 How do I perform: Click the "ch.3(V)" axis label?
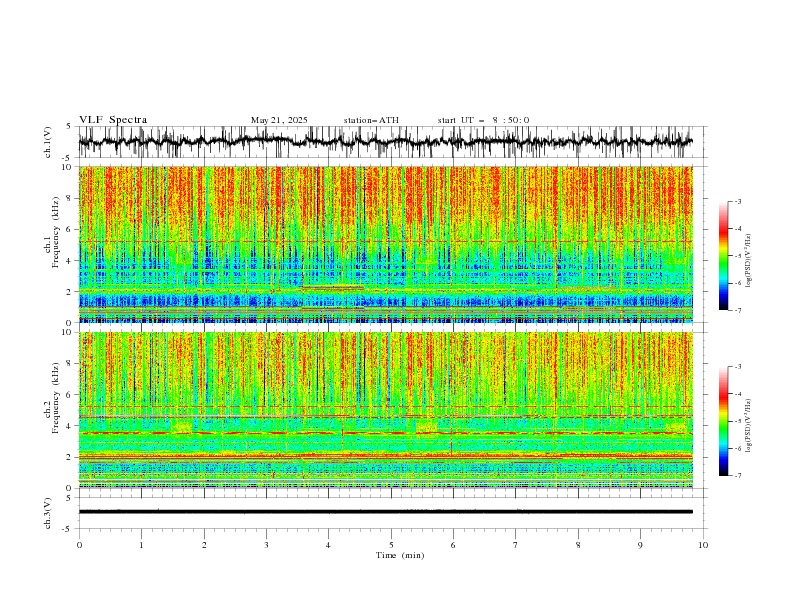[48, 513]
